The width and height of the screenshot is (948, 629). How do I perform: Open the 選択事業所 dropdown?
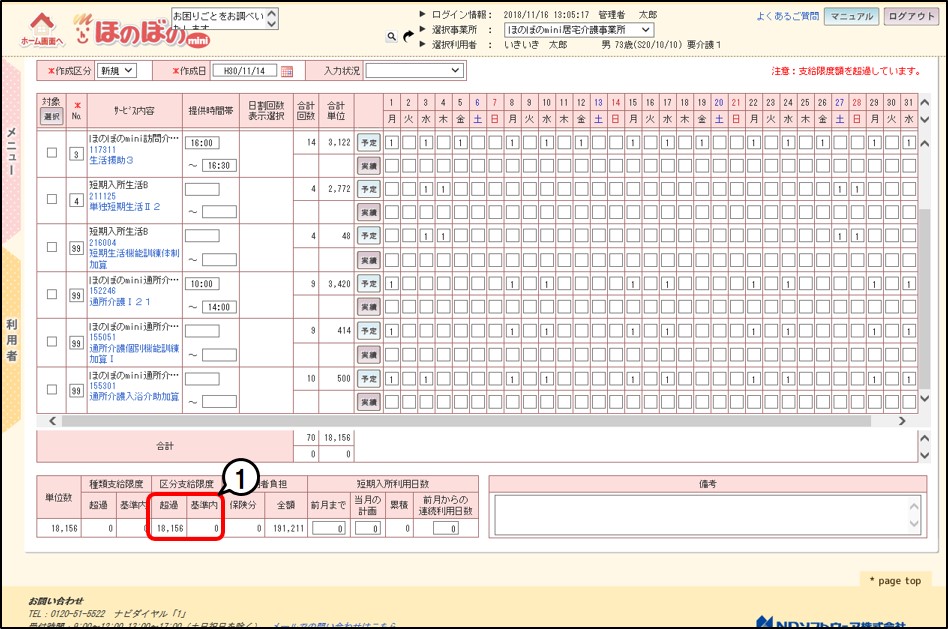point(579,30)
